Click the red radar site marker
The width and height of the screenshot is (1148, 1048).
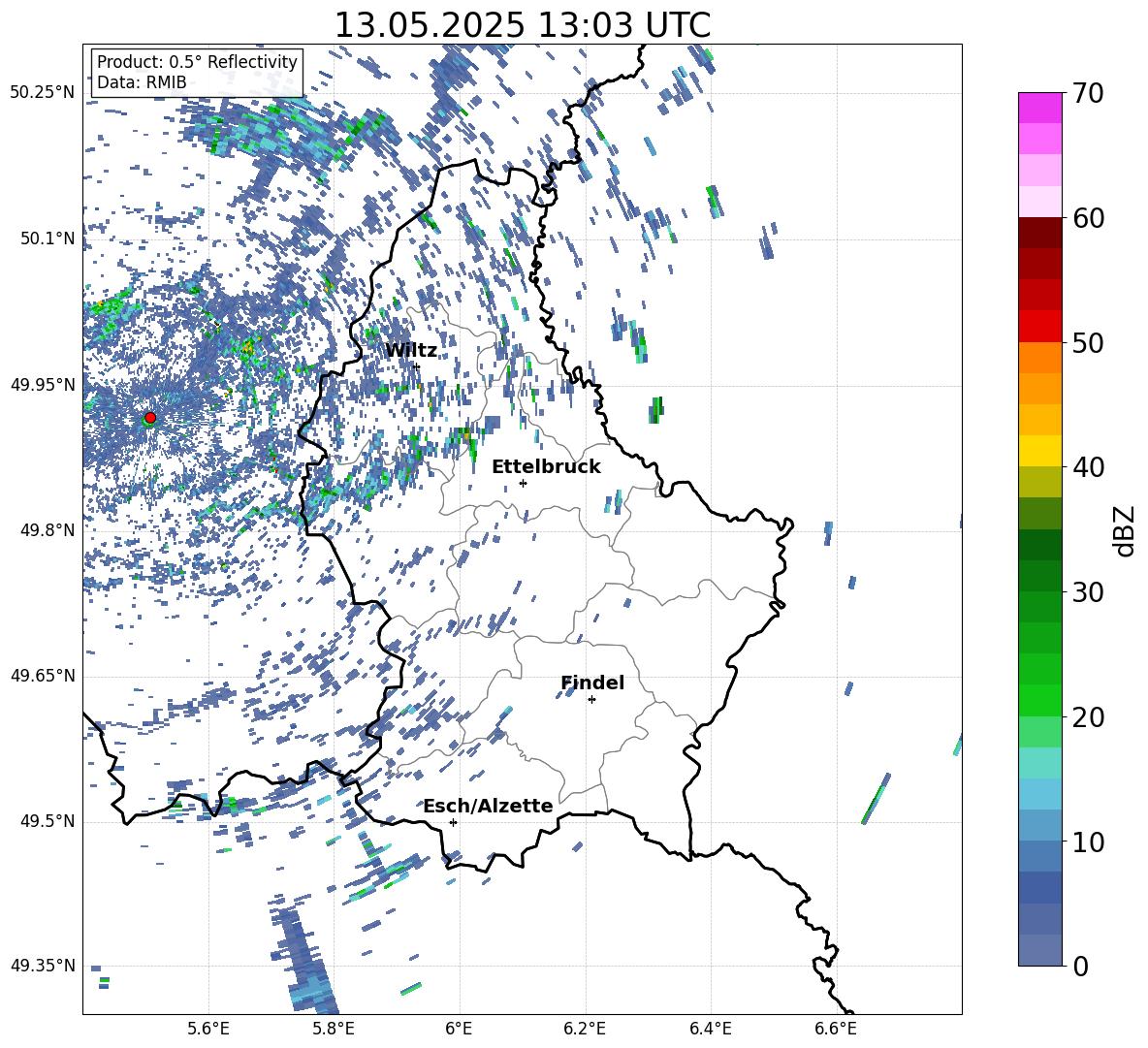[x=150, y=417]
